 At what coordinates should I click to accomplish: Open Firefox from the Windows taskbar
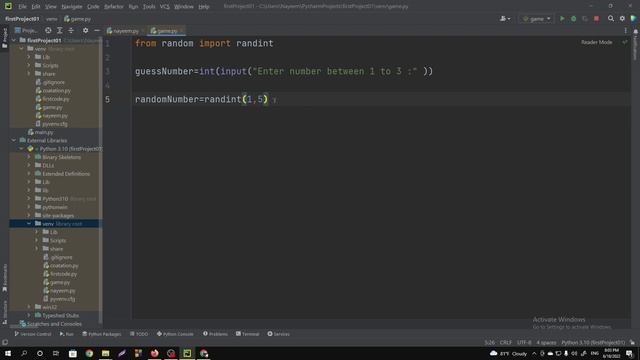(x=154, y=353)
